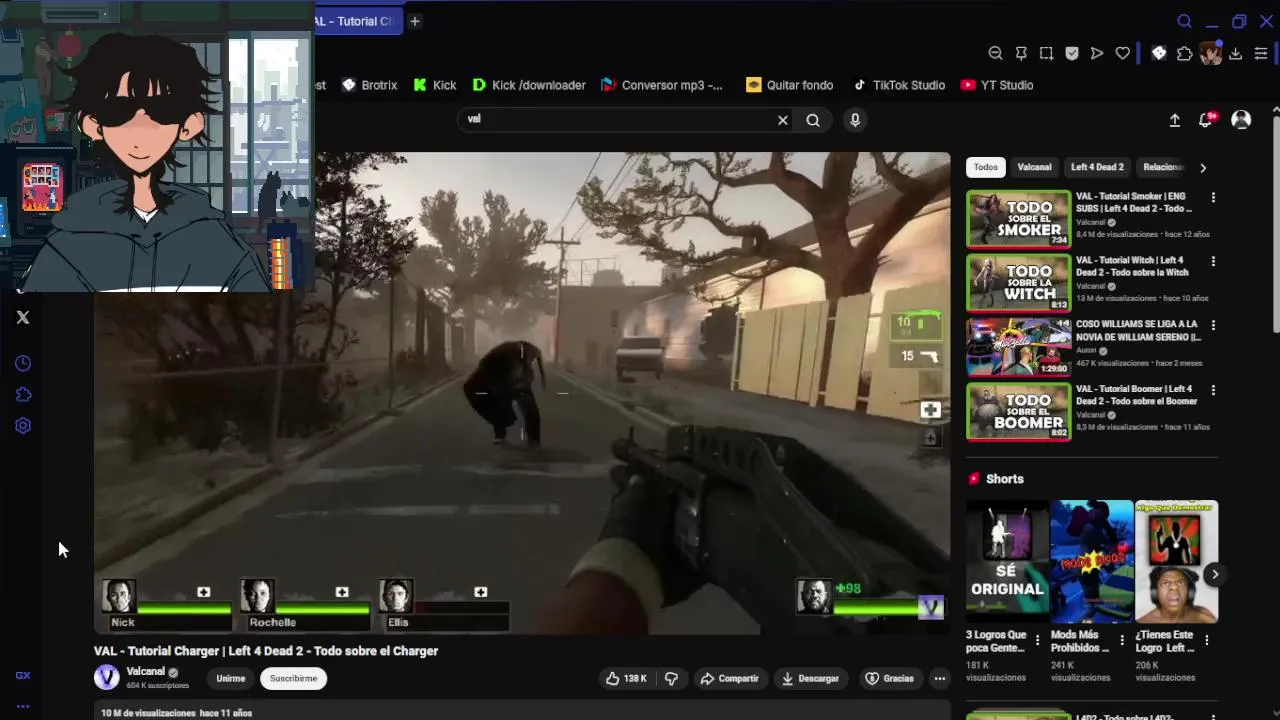Open sidebar Settings gear icon
Viewport: 1280px width, 720px height.
23,426
